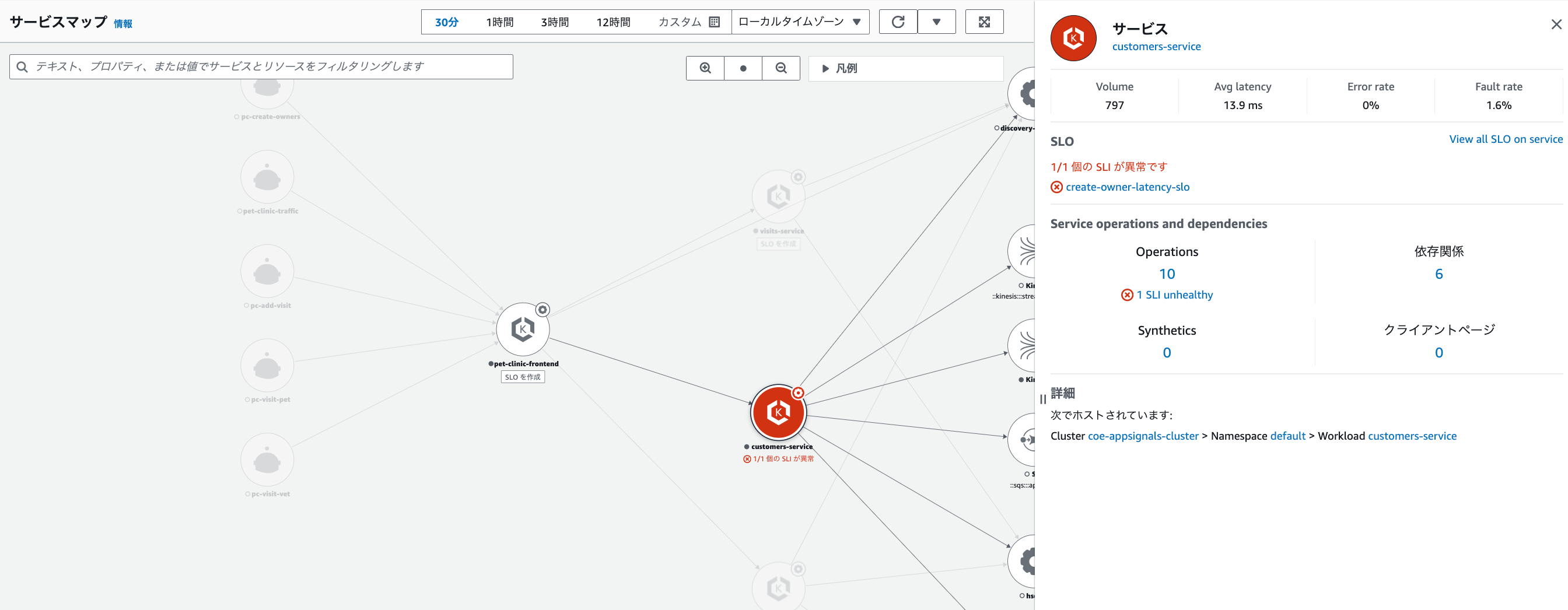The width and height of the screenshot is (1568, 610).
Task: Click the zoom out magnifier icon
Action: pyautogui.click(x=781, y=68)
